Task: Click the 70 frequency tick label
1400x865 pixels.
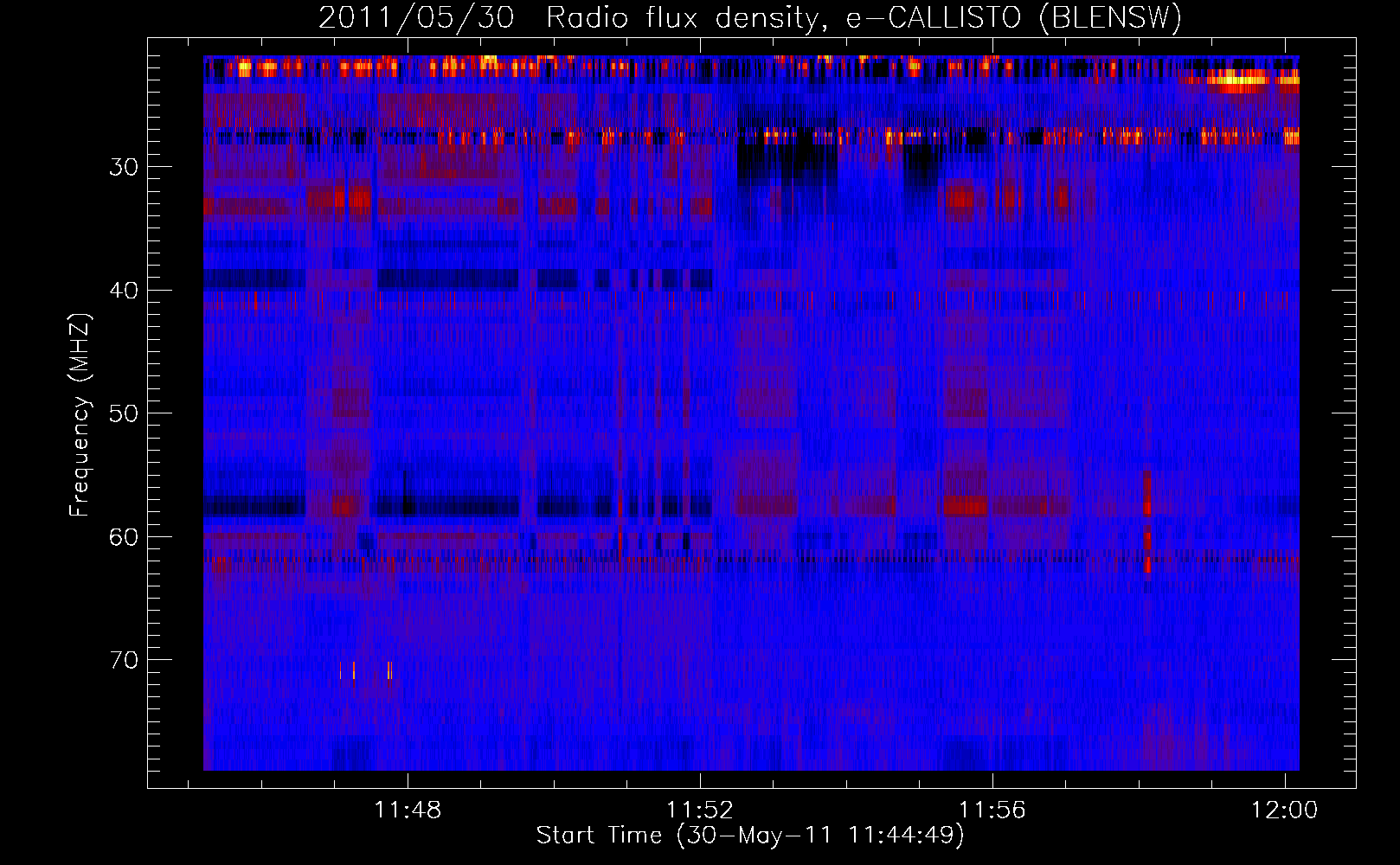Action: click(x=124, y=660)
